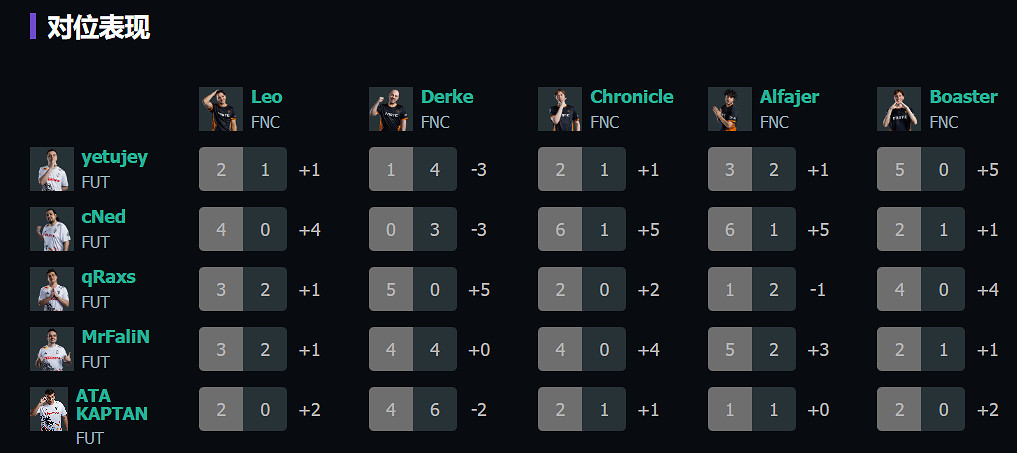Click cNed versus Leo 4-0 score box
Image resolution: width=1017 pixels, height=453 pixels.
point(243,229)
